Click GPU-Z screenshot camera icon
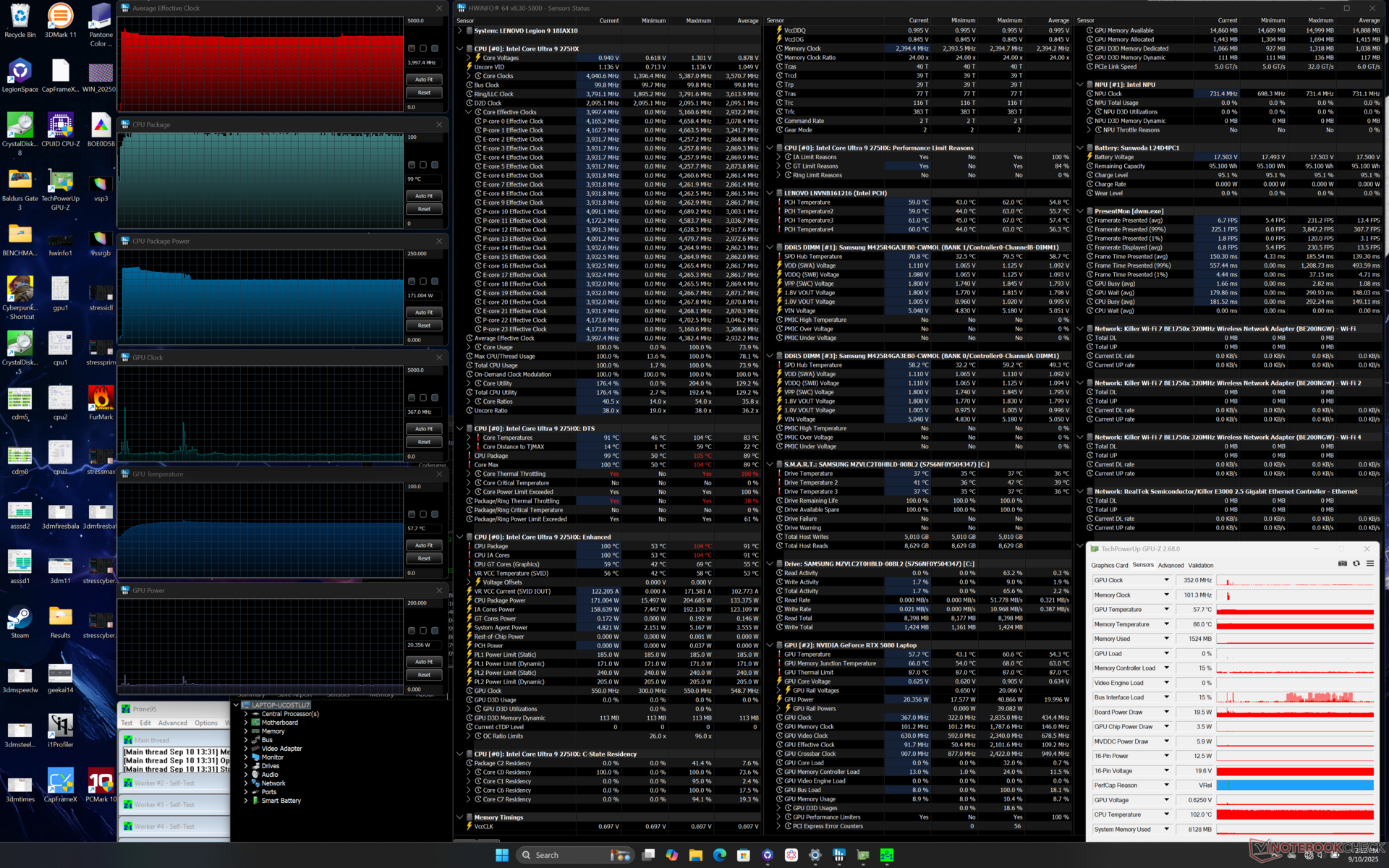This screenshot has width=1389, height=868. tap(1343, 563)
